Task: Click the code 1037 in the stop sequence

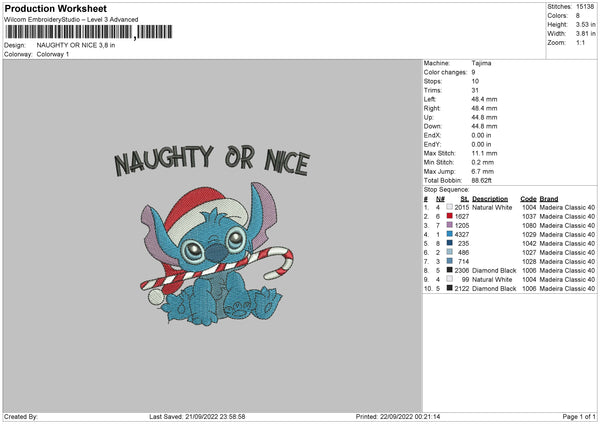Action: pos(529,216)
